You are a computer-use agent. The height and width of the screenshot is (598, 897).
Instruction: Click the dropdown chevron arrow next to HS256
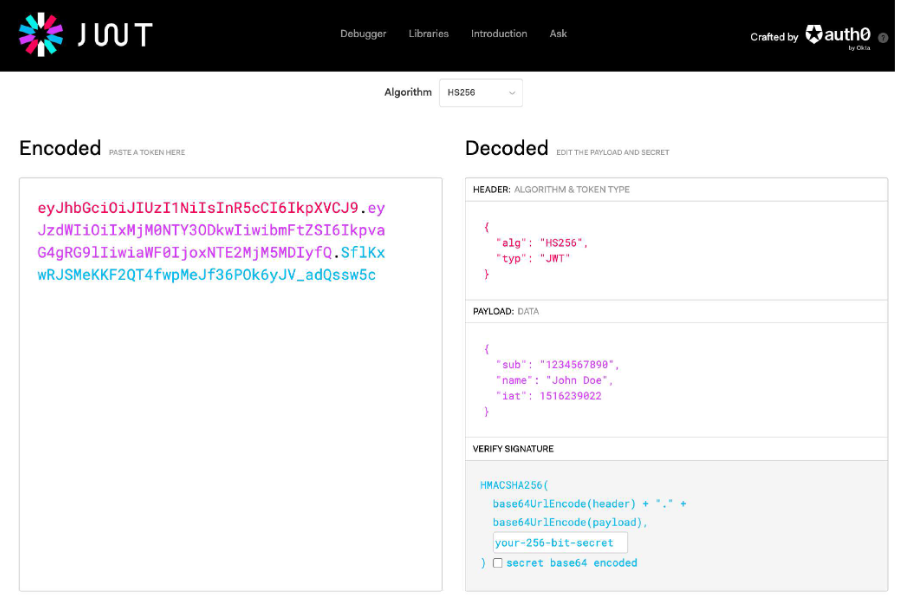pyautogui.click(x=512, y=93)
